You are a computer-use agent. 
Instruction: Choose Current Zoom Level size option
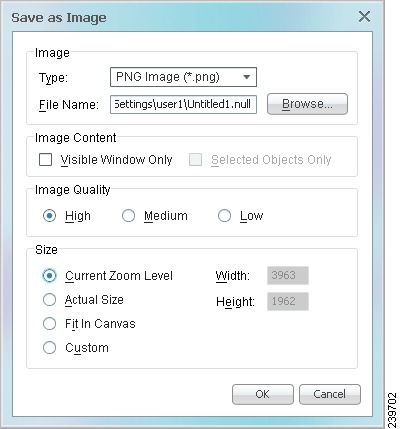49,276
